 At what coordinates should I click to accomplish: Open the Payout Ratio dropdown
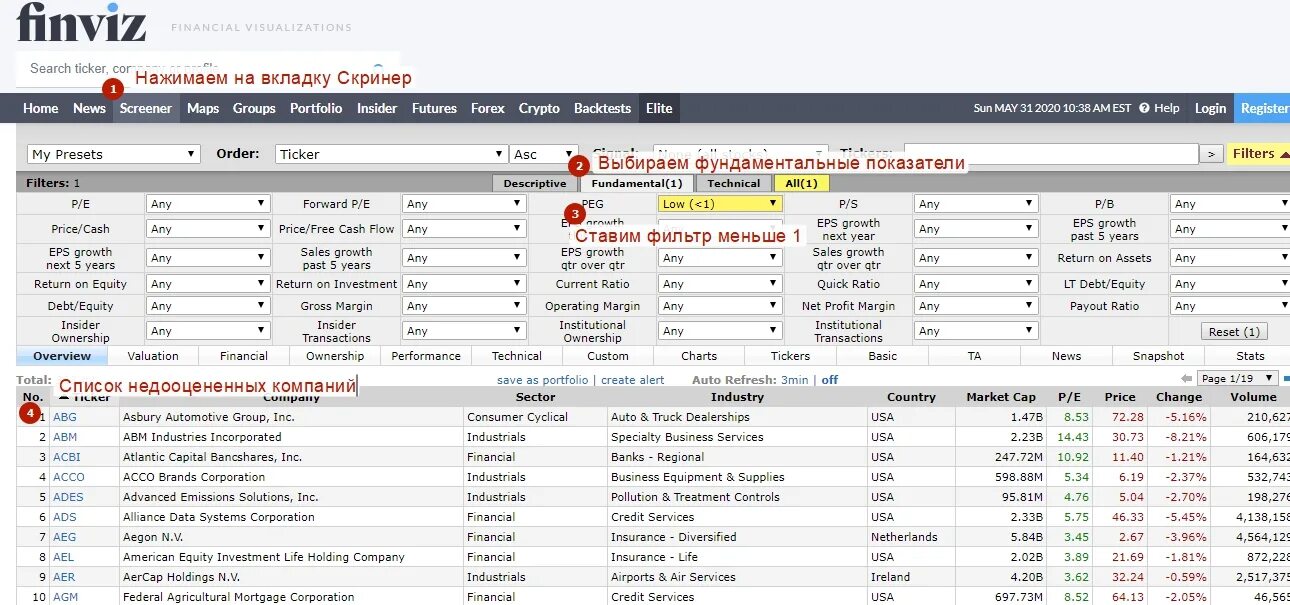(x=1230, y=306)
